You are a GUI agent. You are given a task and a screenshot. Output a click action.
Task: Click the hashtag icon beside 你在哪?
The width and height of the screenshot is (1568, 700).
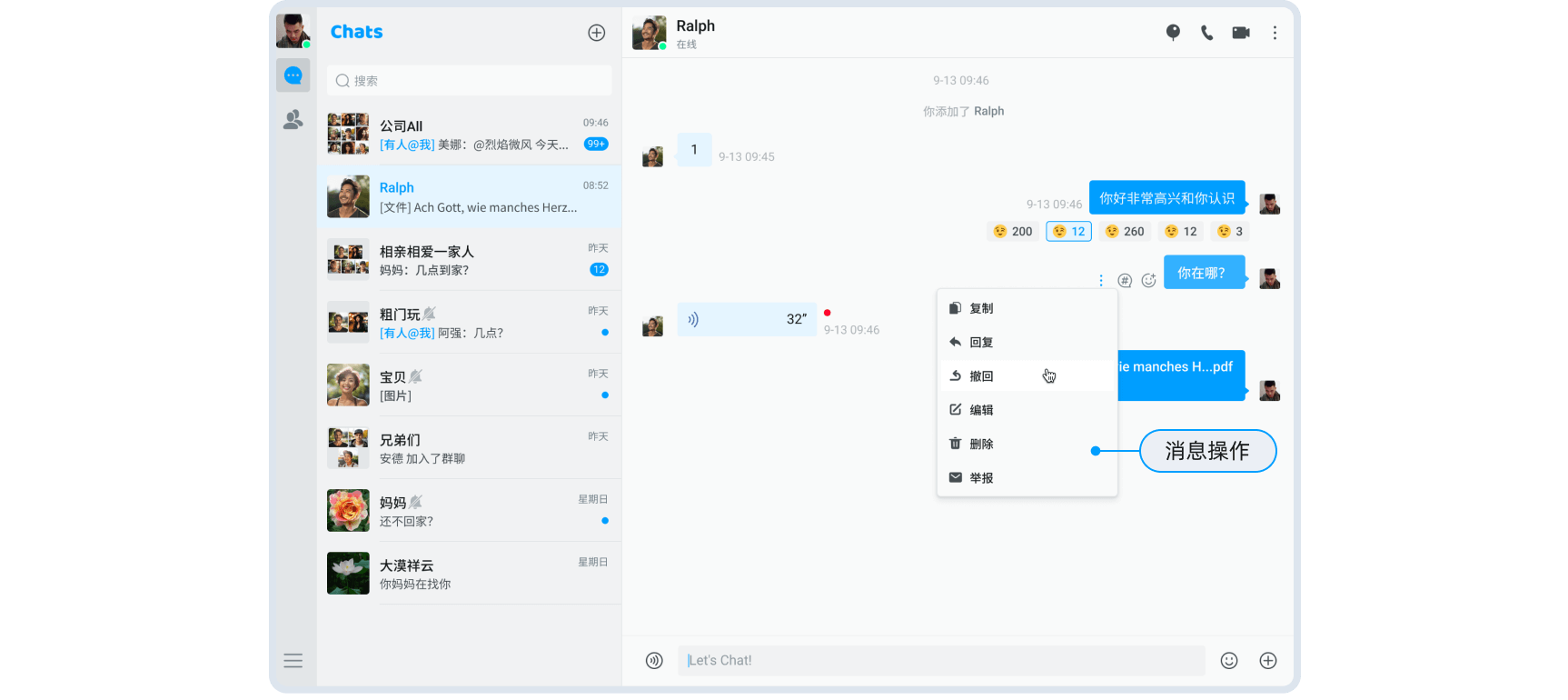point(1125,280)
